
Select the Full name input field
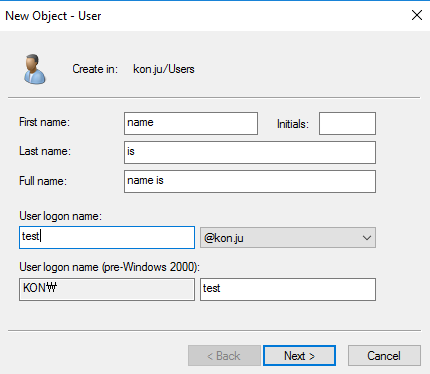click(x=250, y=181)
